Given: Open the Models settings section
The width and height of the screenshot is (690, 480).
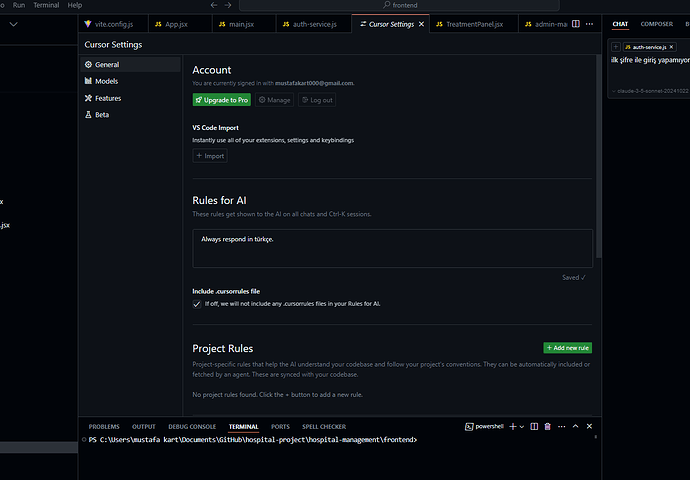Looking at the screenshot, I should pos(130,81).
